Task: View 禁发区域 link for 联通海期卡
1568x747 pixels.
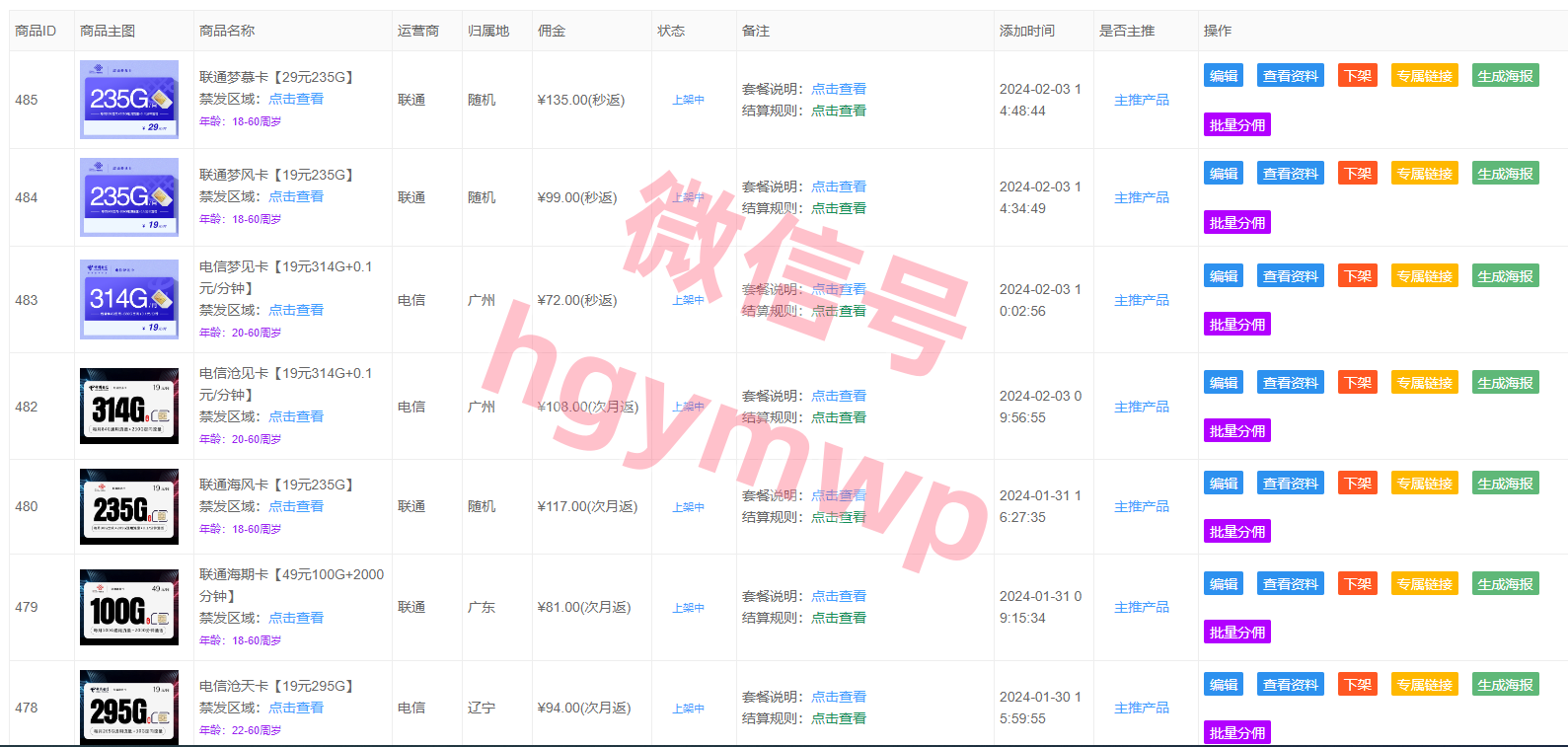Action: coord(296,618)
